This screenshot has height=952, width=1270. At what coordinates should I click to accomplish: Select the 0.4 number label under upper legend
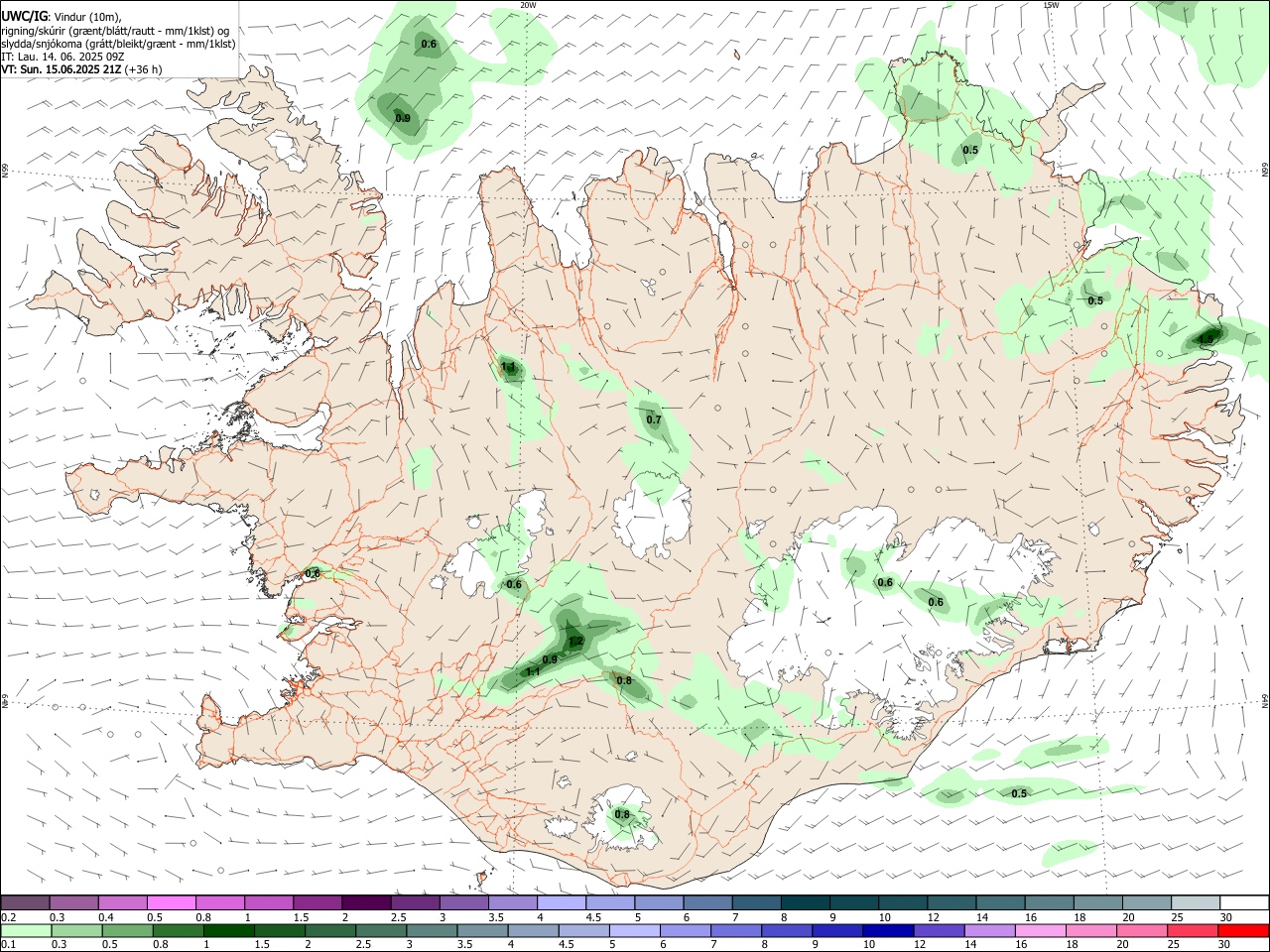[x=106, y=917]
